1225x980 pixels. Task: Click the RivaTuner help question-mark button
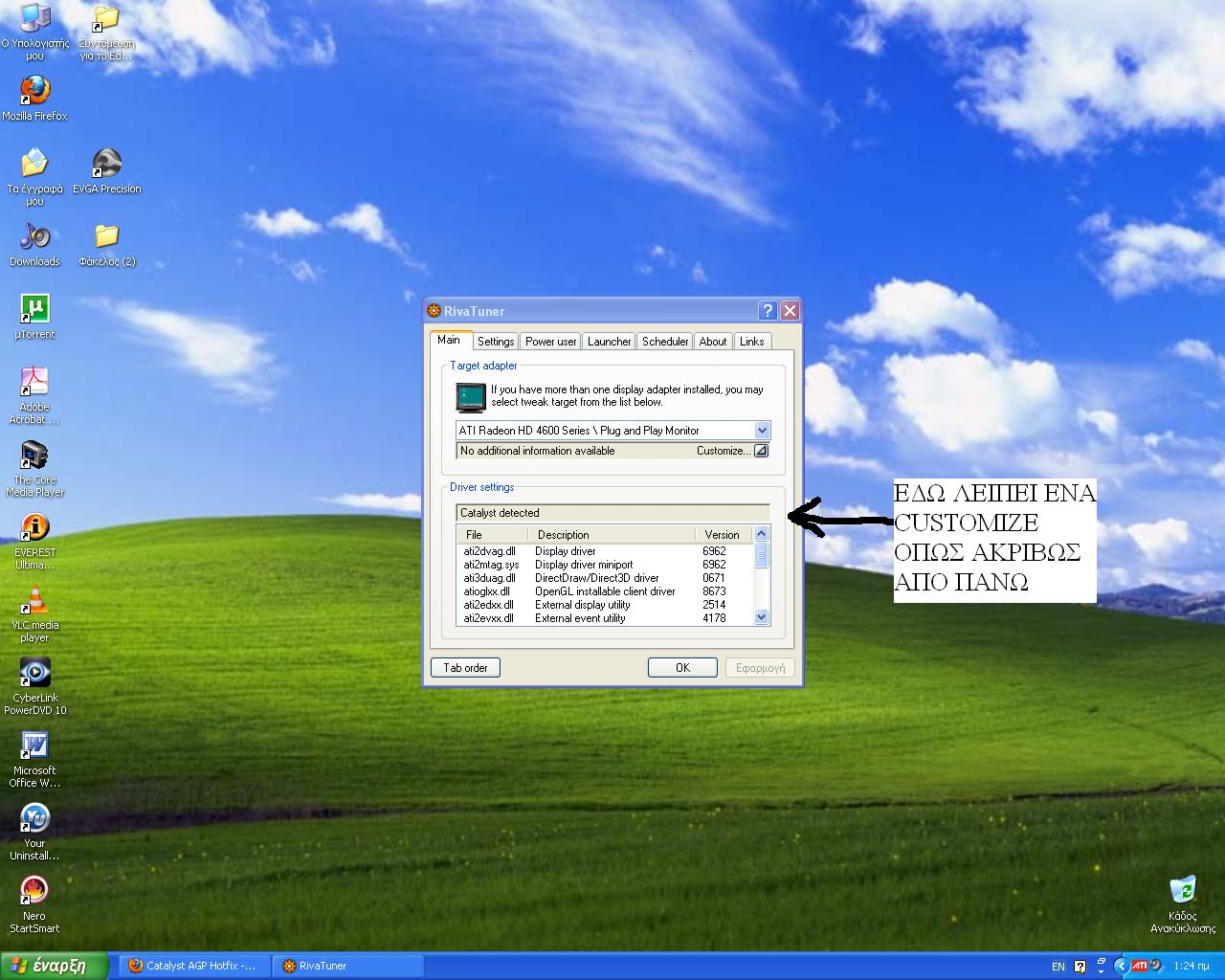pos(768,310)
